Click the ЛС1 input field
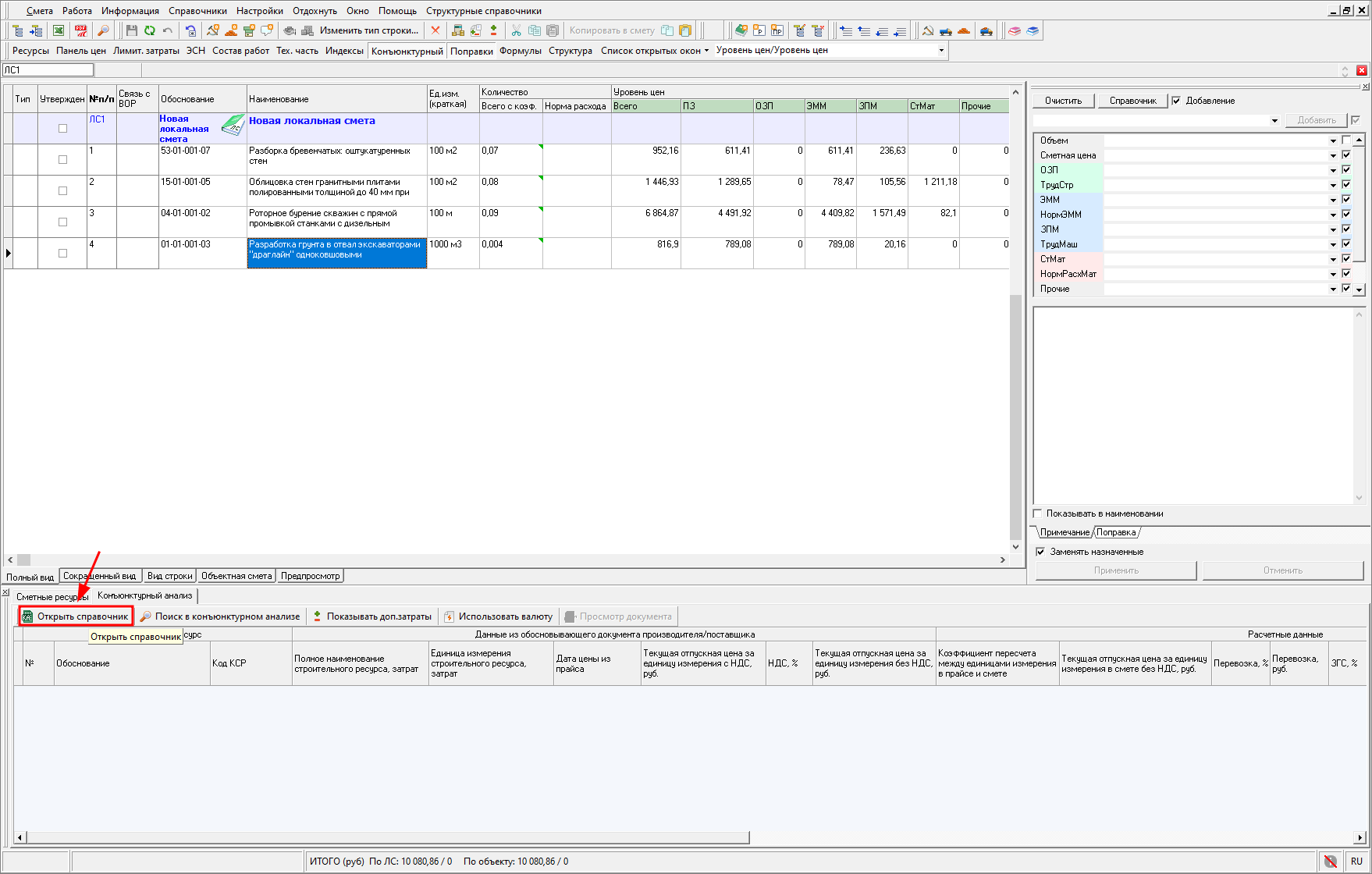 coord(48,70)
